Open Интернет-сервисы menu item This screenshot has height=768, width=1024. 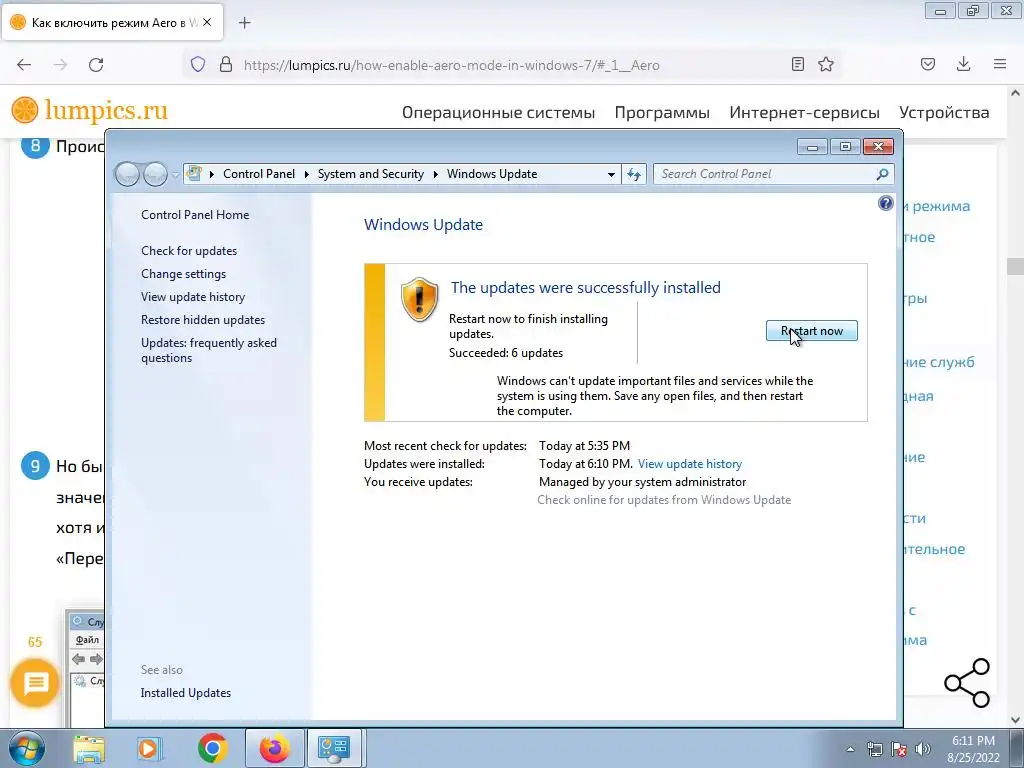pyautogui.click(x=805, y=112)
